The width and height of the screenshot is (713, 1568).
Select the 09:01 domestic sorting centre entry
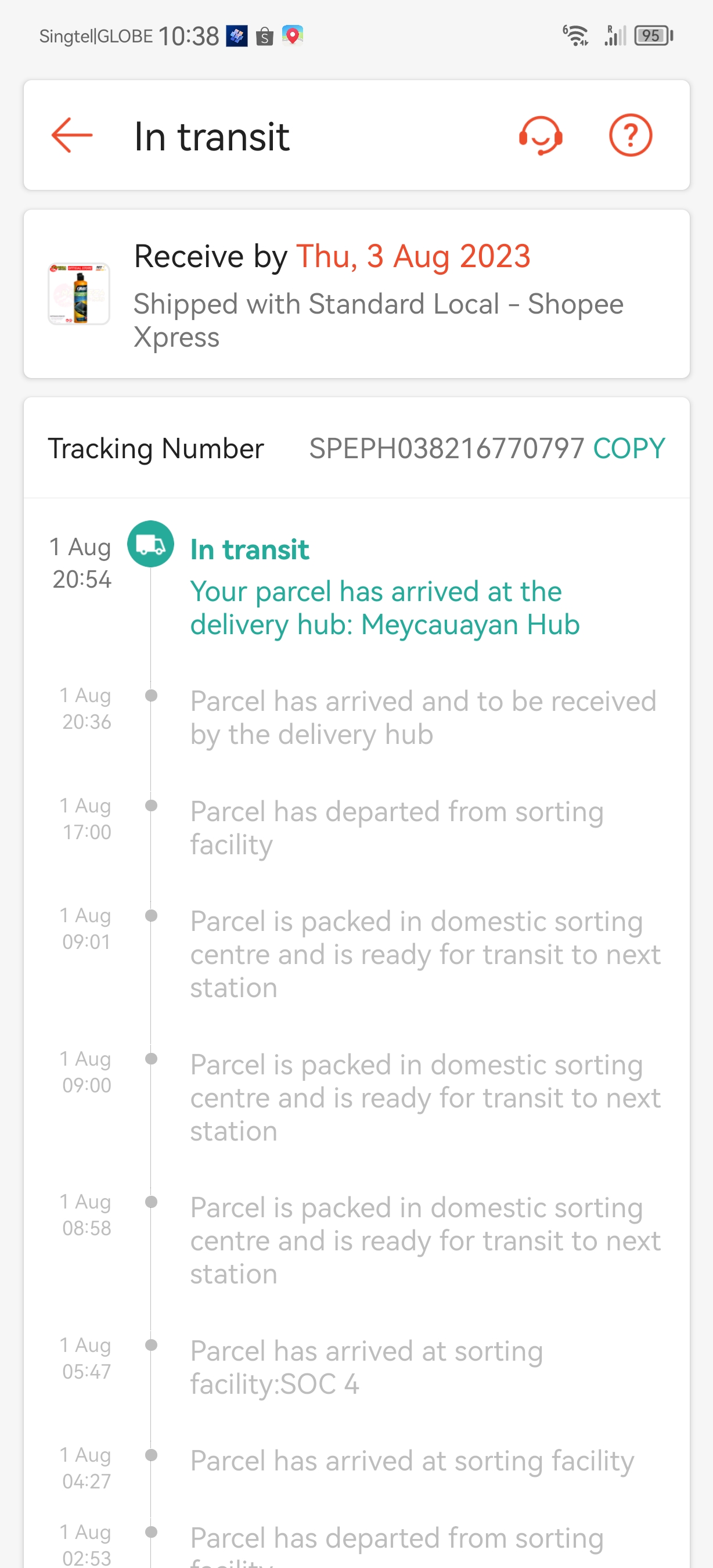(424, 954)
